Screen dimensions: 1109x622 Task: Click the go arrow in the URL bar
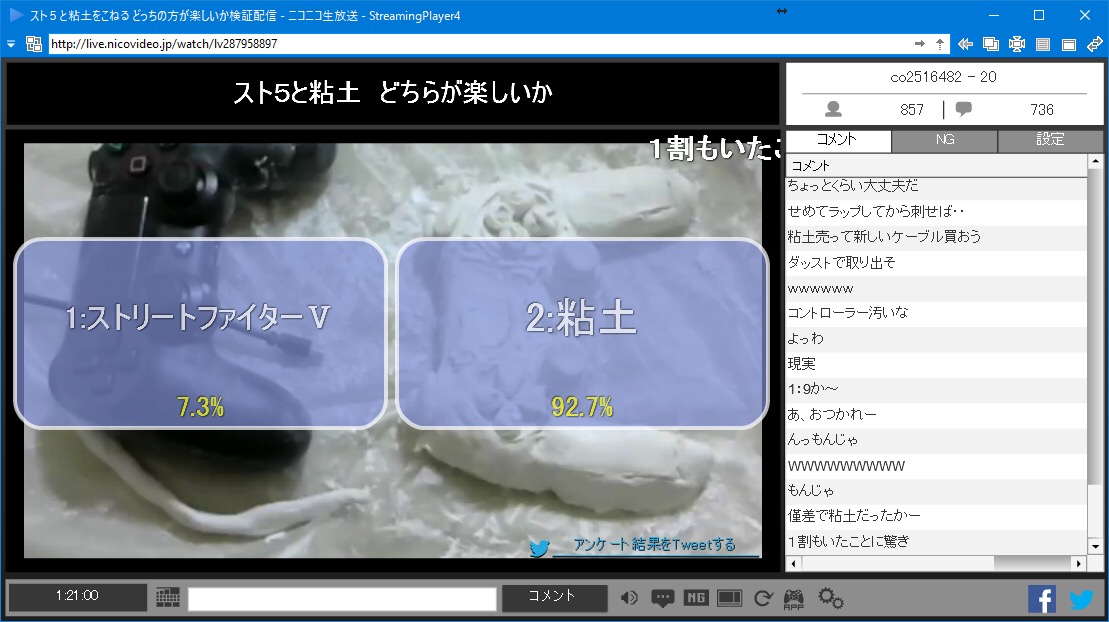pos(920,44)
